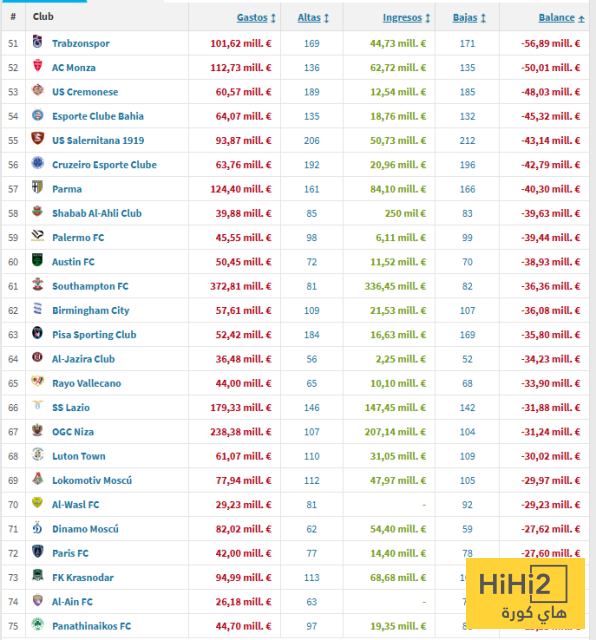The image size is (596, 640).
Task: Click Parma's -40,30 mill. € balance
Action: coord(550,189)
